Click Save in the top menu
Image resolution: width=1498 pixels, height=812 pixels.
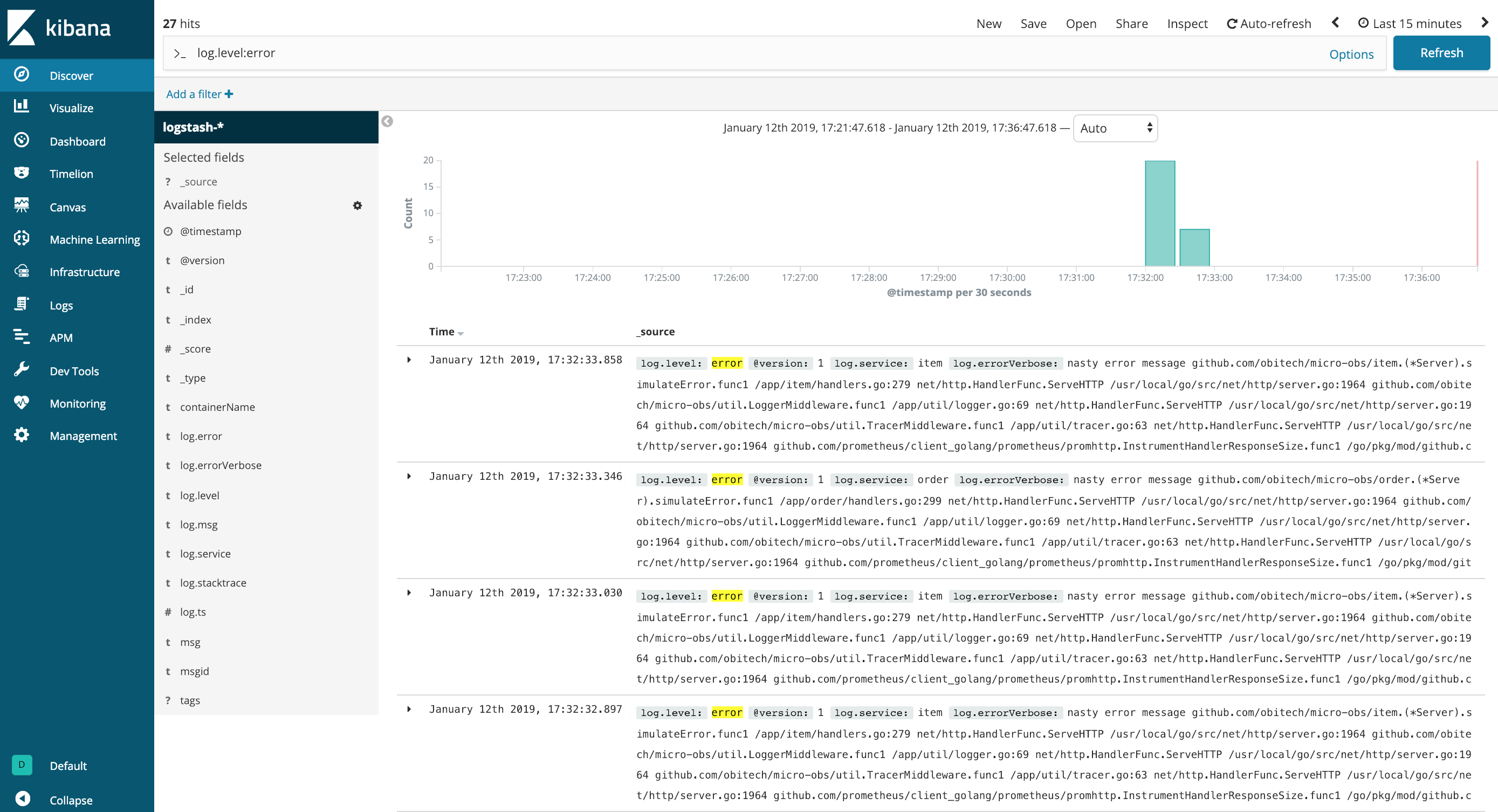[x=1033, y=23]
